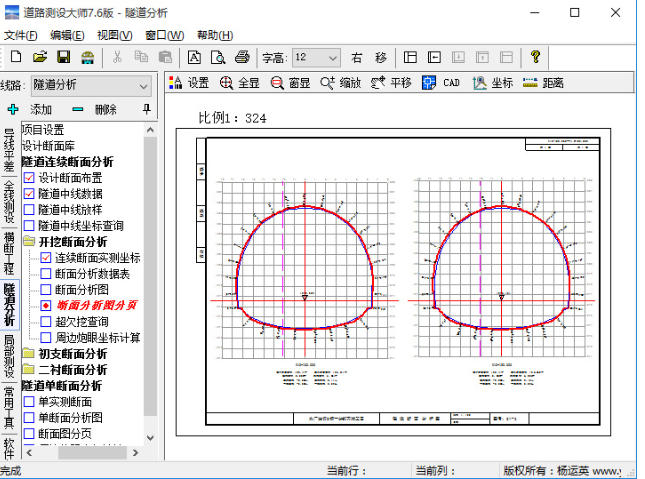Open the 字高 font height dropdown
Viewport: 645px width, 479px height.
[x=332, y=58]
